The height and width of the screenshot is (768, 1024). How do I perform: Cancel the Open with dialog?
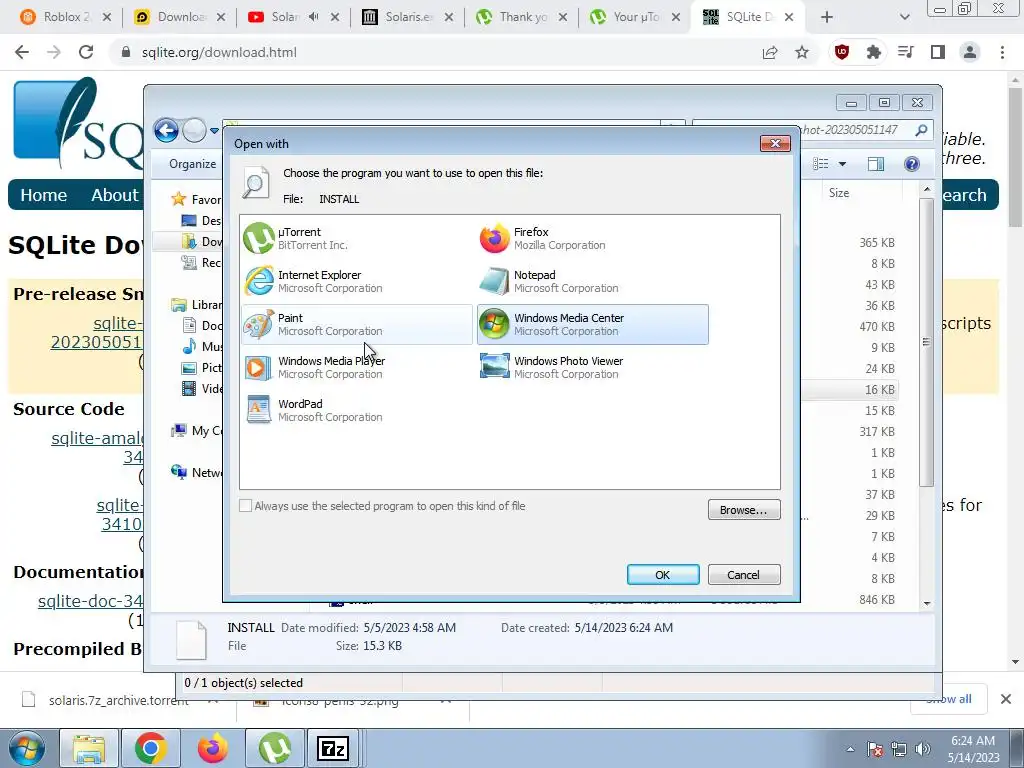click(x=744, y=575)
